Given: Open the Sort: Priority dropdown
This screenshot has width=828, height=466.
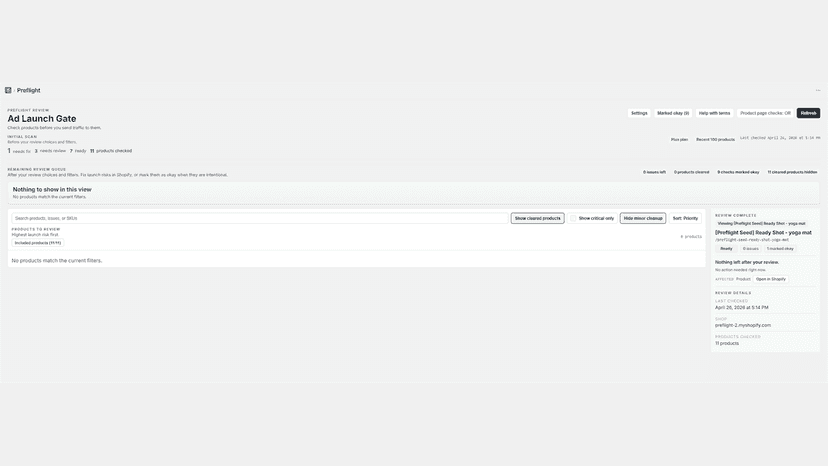Looking at the screenshot, I should pos(685,218).
